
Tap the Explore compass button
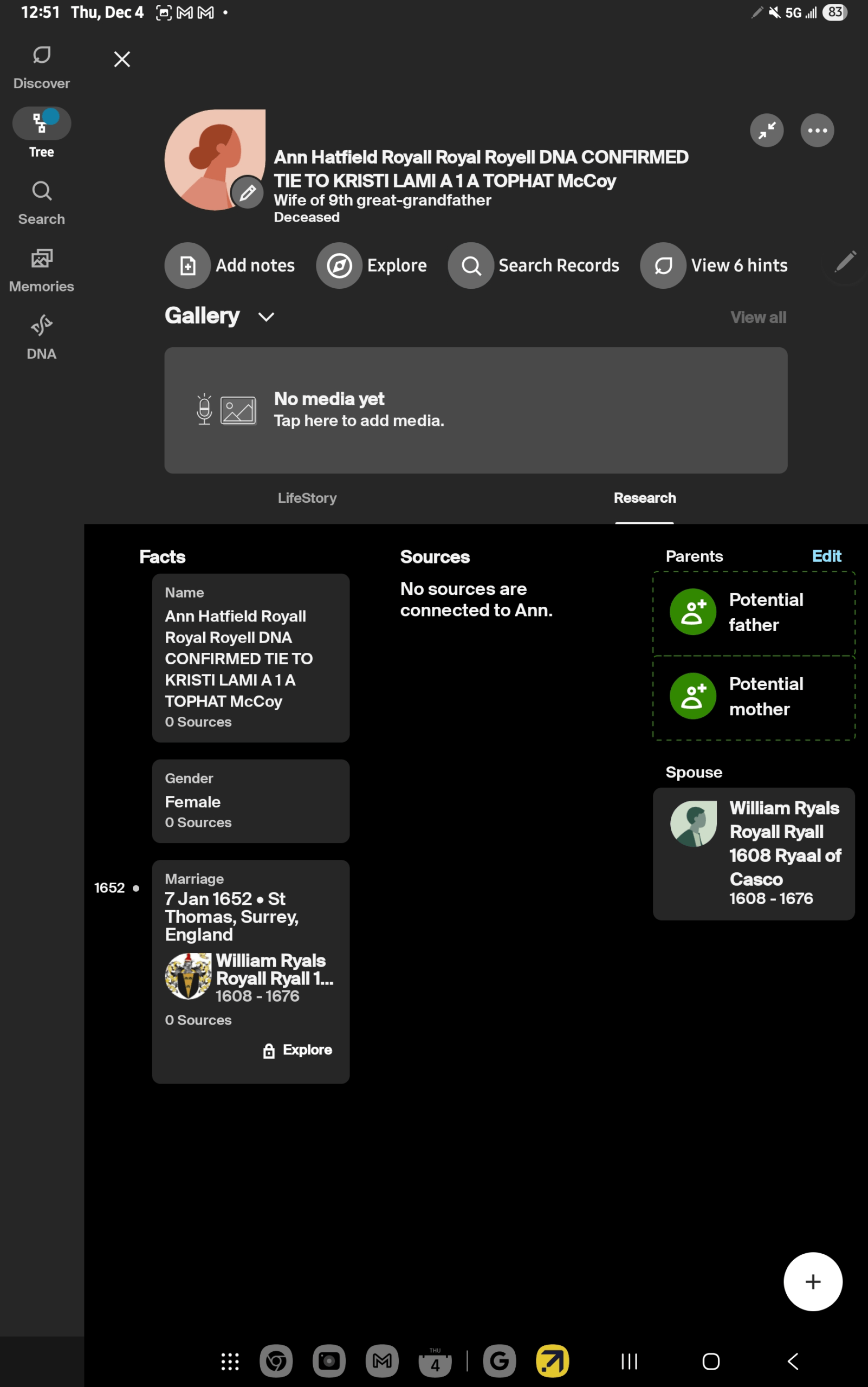372,265
